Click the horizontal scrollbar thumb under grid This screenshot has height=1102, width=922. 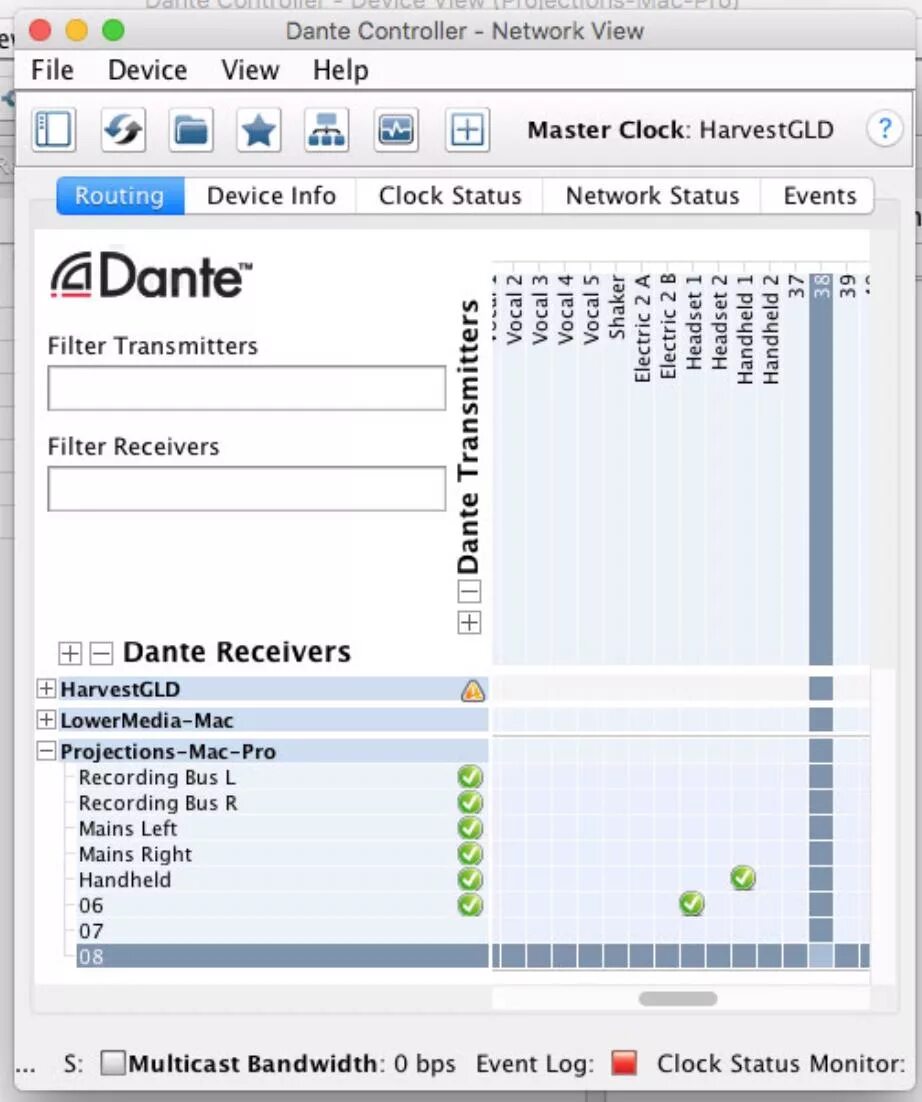pos(678,999)
